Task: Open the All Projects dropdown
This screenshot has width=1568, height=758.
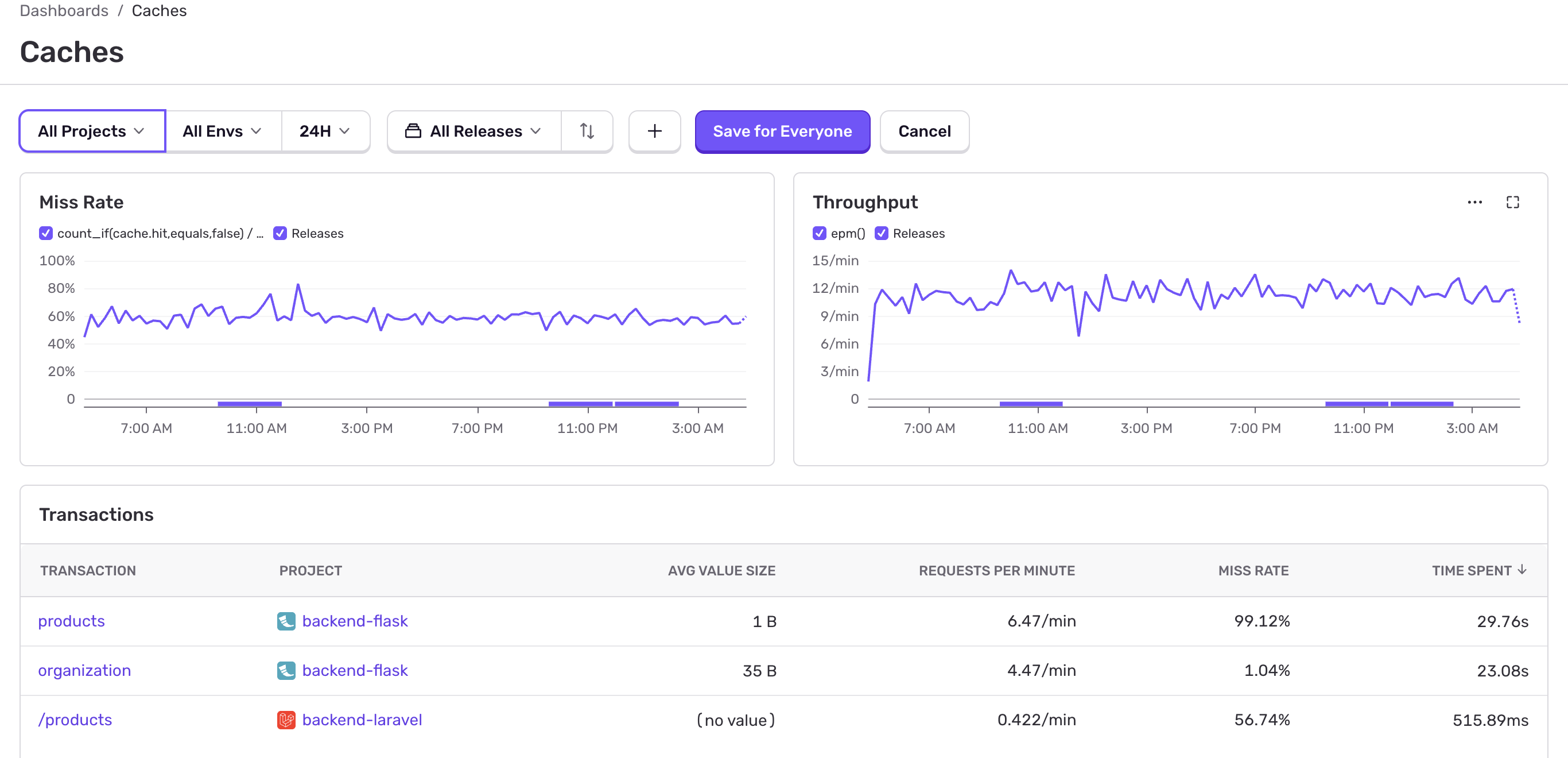Action: tap(91, 131)
